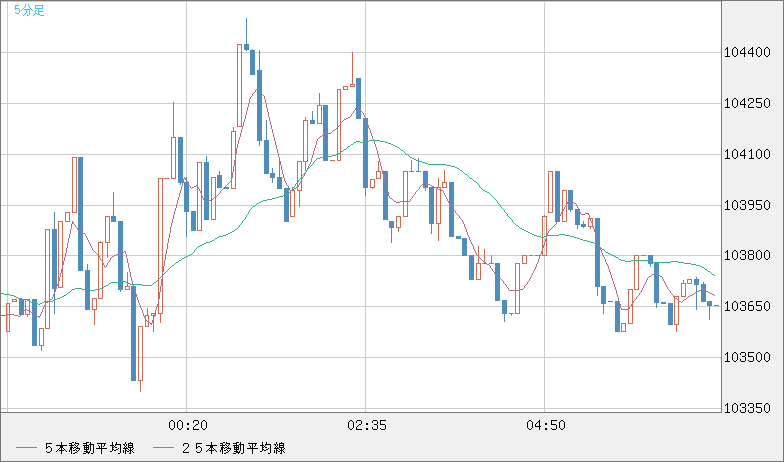Select the 103500 price axis label
Viewport: 784px width, 462px height.
[x=747, y=358]
